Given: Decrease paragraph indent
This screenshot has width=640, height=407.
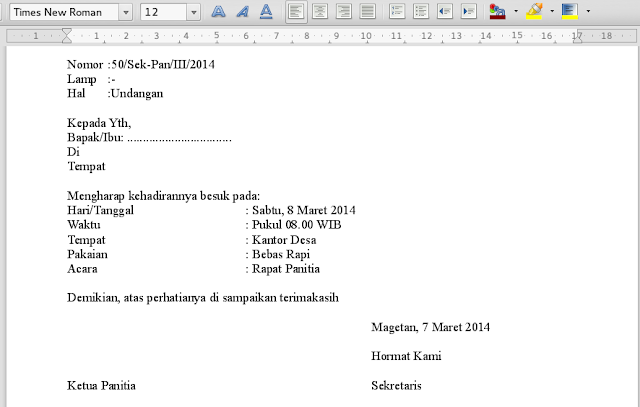Looking at the screenshot, I should pyautogui.click(x=445, y=11).
